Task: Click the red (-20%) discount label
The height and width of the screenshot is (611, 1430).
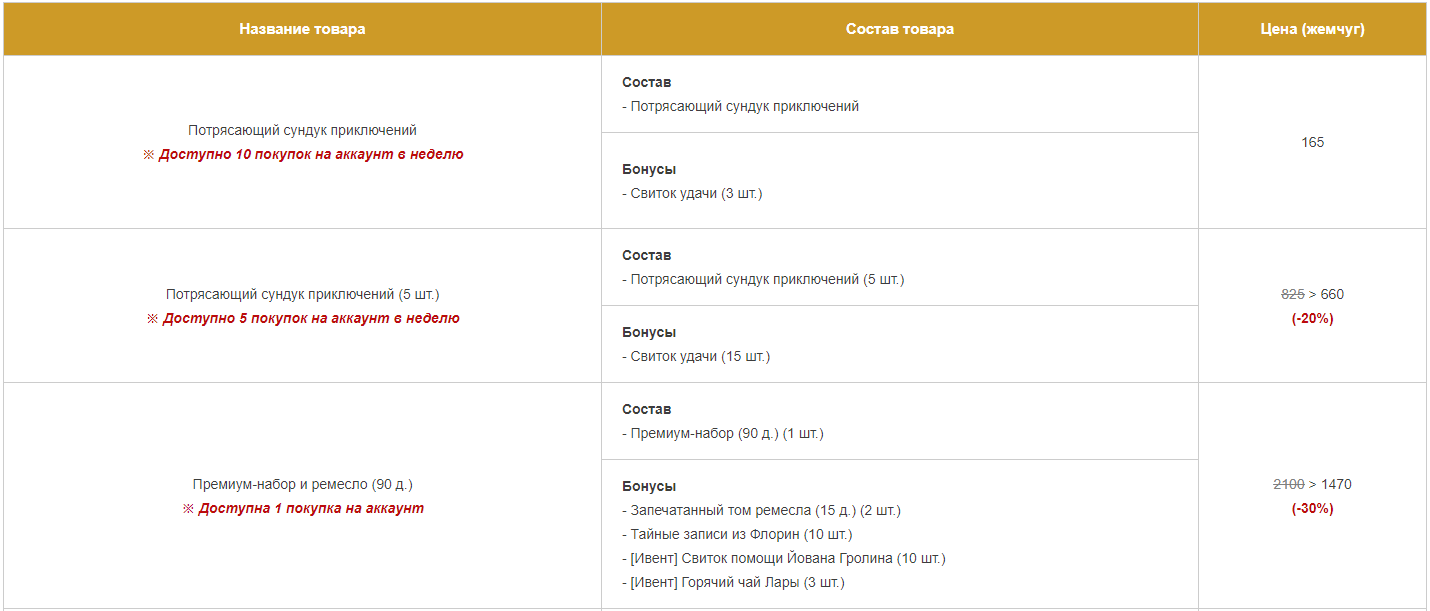Action: click(x=1312, y=318)
